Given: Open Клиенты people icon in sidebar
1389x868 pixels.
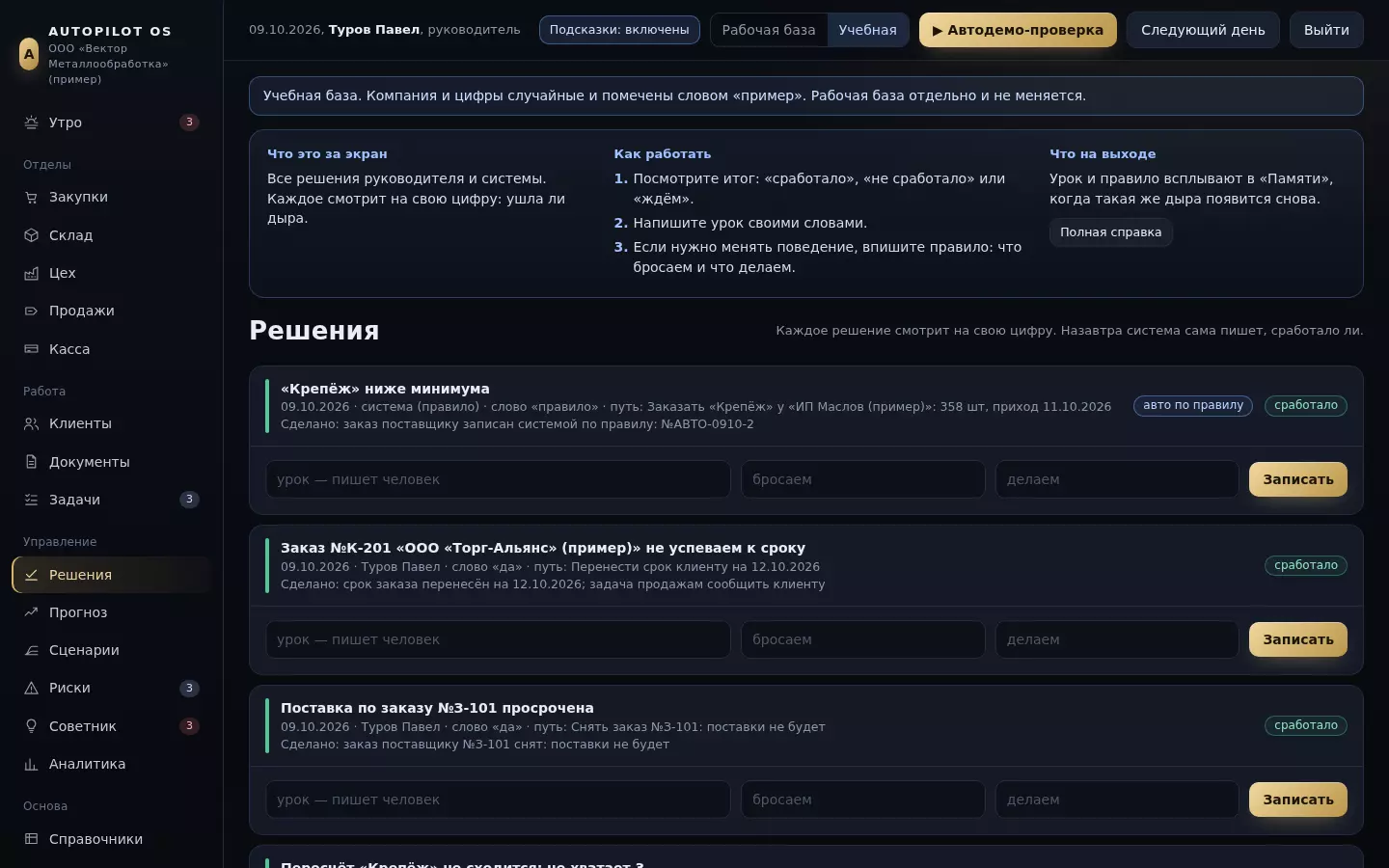Looking at the screenshot, I should pos(31,423).
